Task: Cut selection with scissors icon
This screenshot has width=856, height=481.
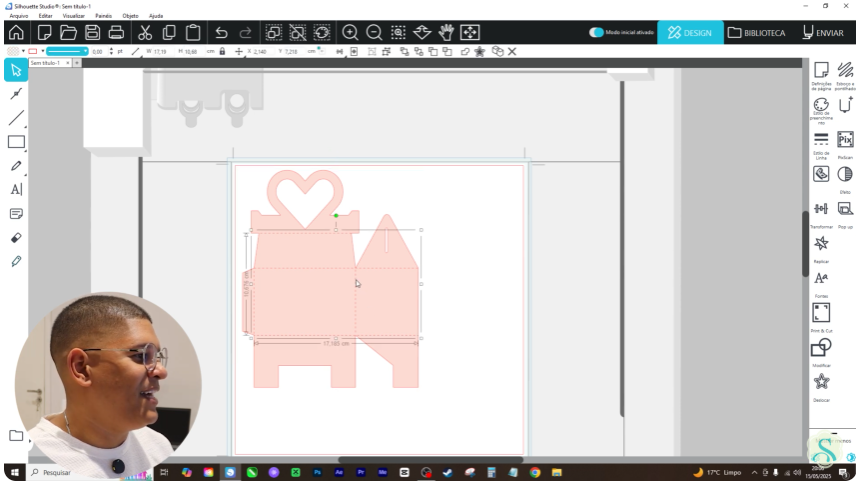Action: point(145,32)
